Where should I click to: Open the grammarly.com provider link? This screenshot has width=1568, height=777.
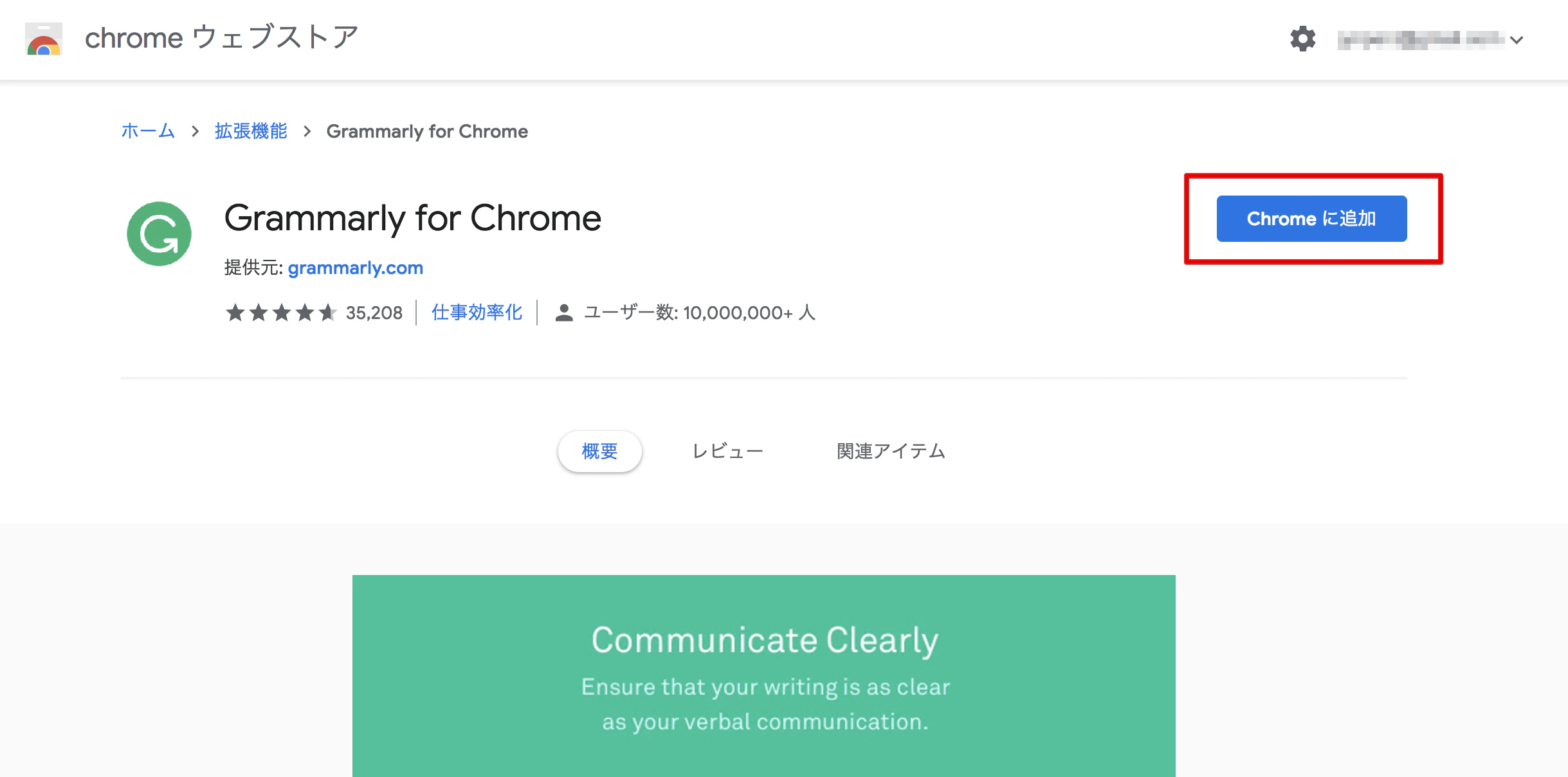coord(355,268)
